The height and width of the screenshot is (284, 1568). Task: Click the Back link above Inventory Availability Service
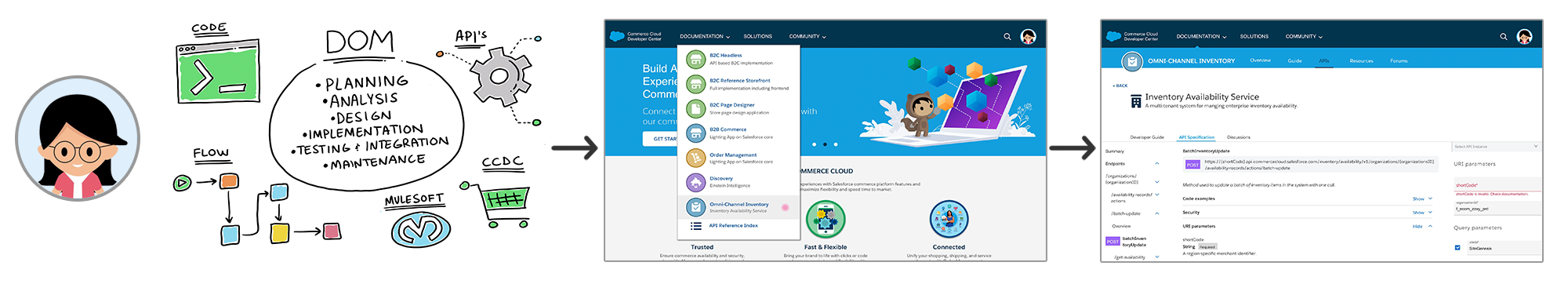pyautogui.click(x=1120, y=86)
